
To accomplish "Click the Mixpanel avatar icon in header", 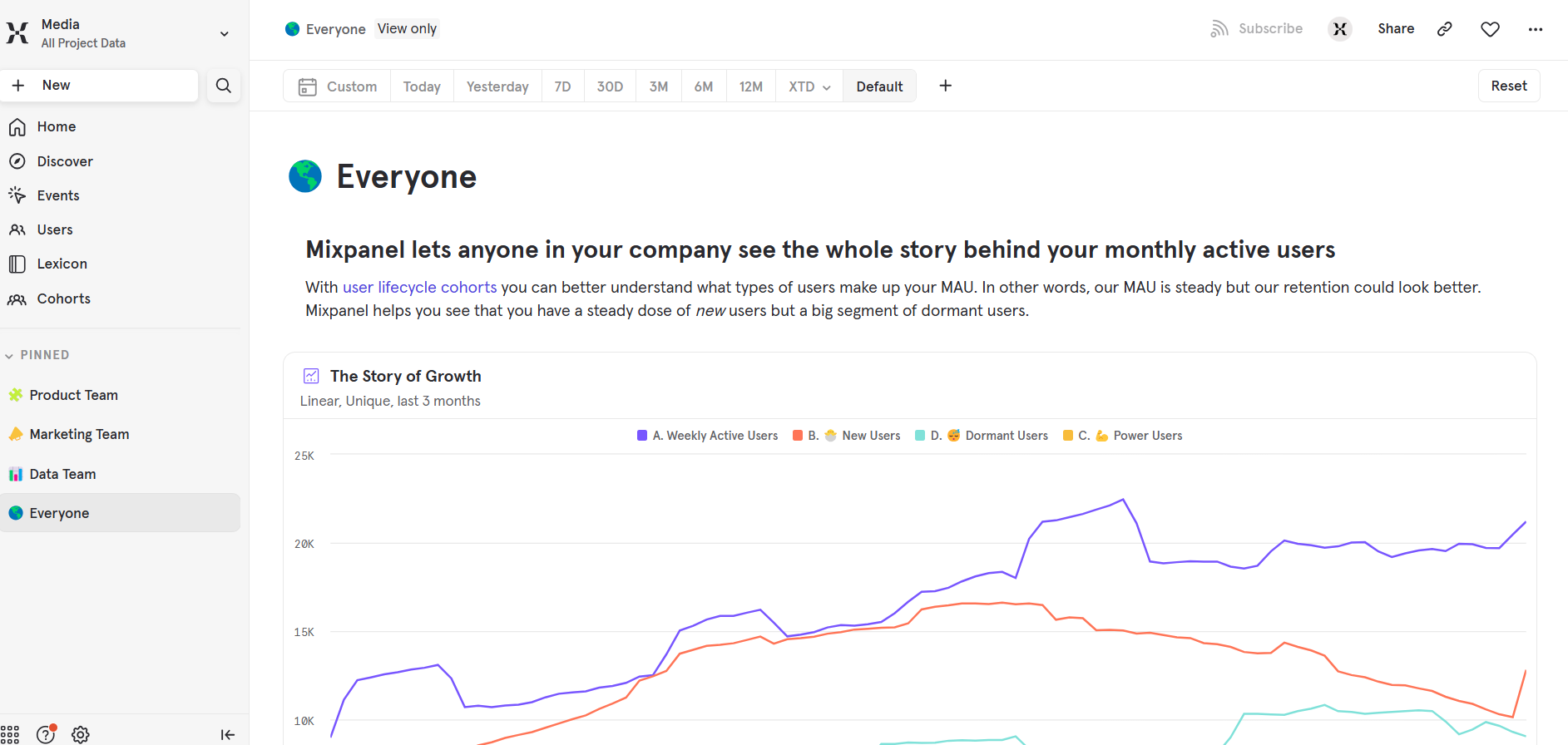I will click(x=1340, y=29).
